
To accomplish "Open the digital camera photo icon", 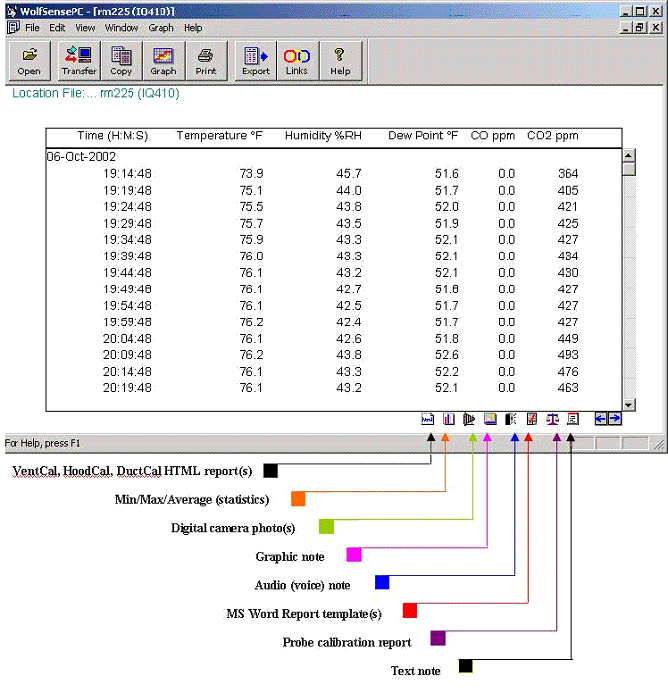I will [469, 419].
